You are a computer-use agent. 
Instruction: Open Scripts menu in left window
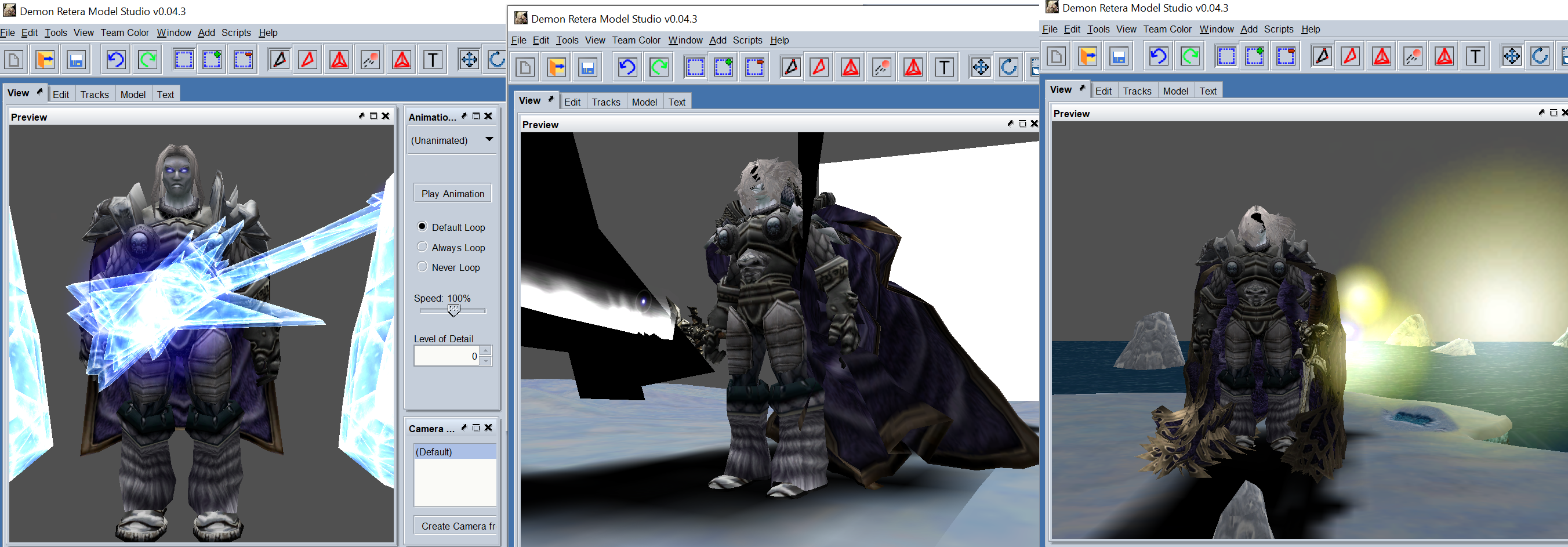coord(236,32)
